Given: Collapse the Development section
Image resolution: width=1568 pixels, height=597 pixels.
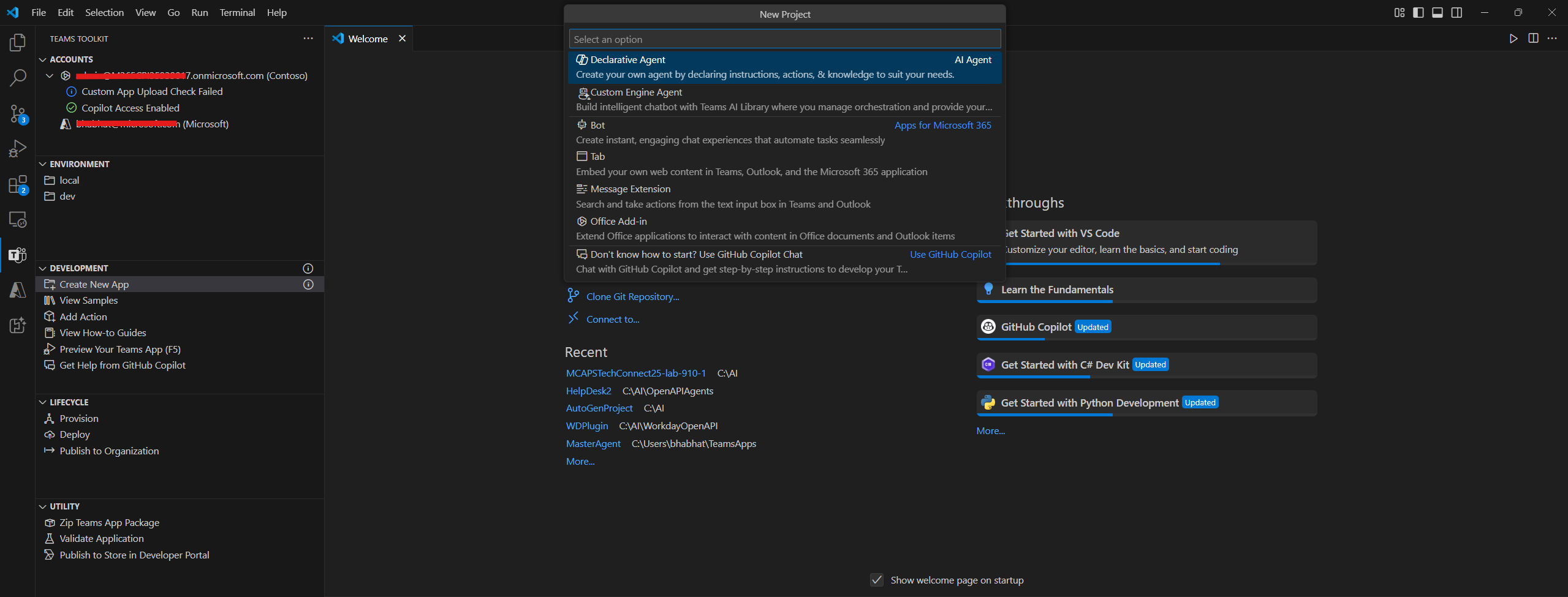Looking at the screenshot, I should 43,268.
